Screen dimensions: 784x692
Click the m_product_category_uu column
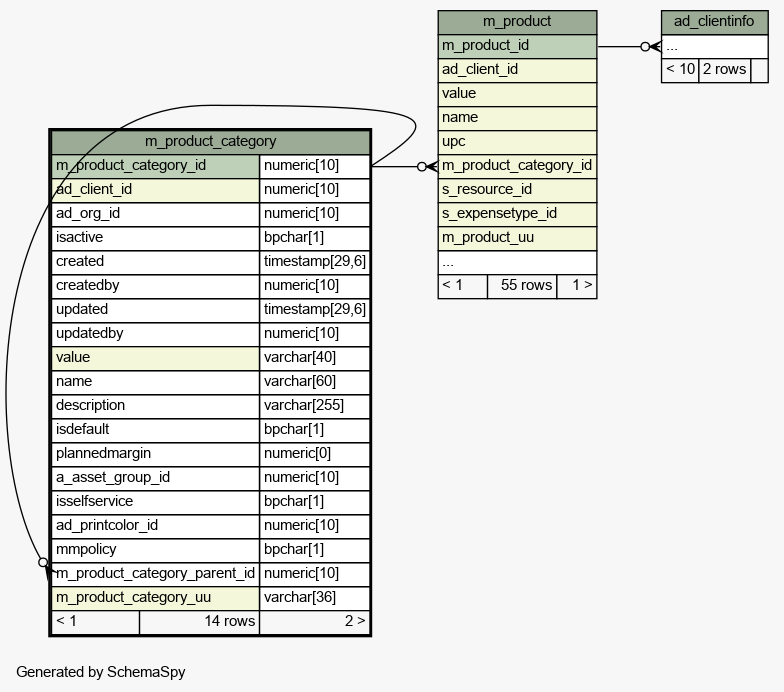pos(155,597)
